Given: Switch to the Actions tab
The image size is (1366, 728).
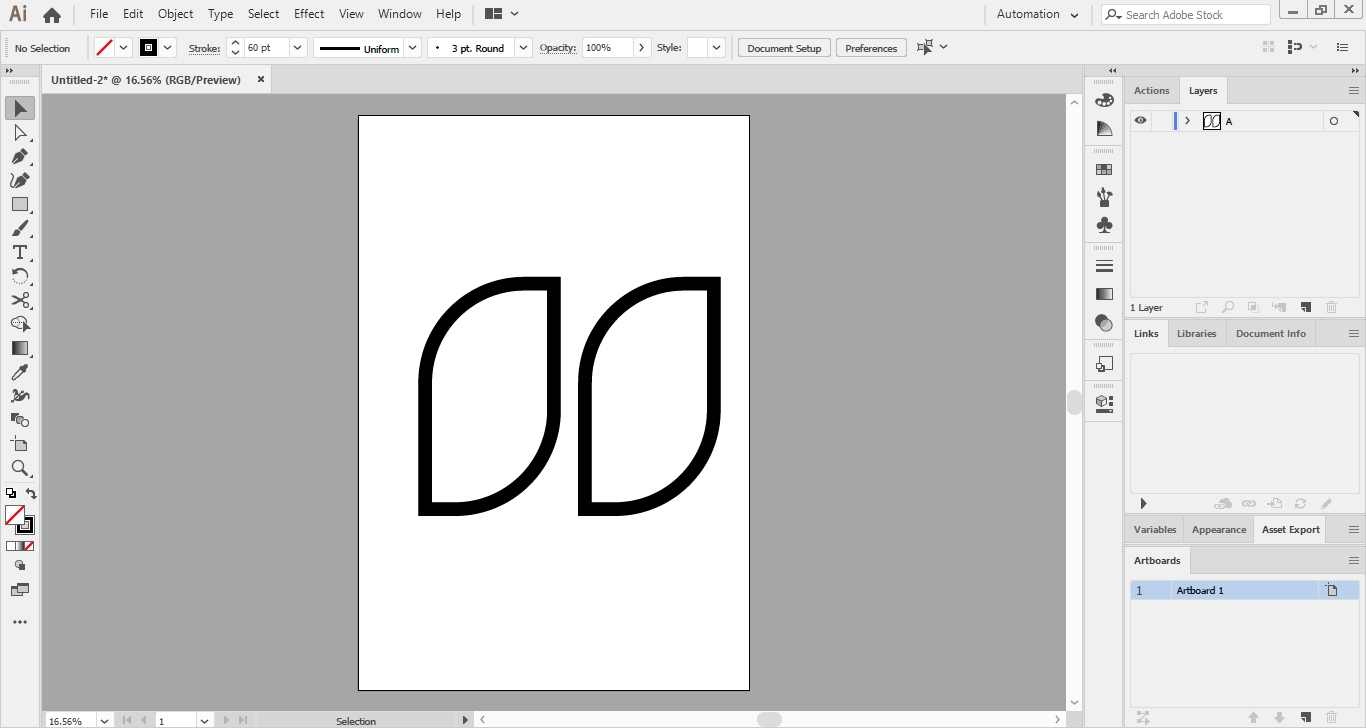Looking at the screenshot, I should tap(1151, 90).
